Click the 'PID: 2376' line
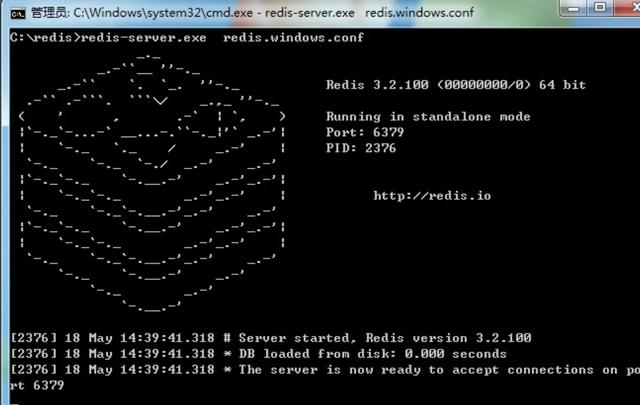This screenshot has height=405, width=640. coord(361,148)
